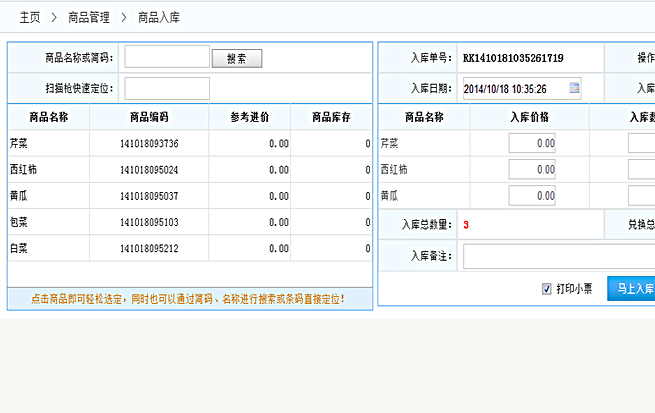655x413 pixels.
Task: Edit 入库价格 field for 芹菜
Action: coord(532,143)
